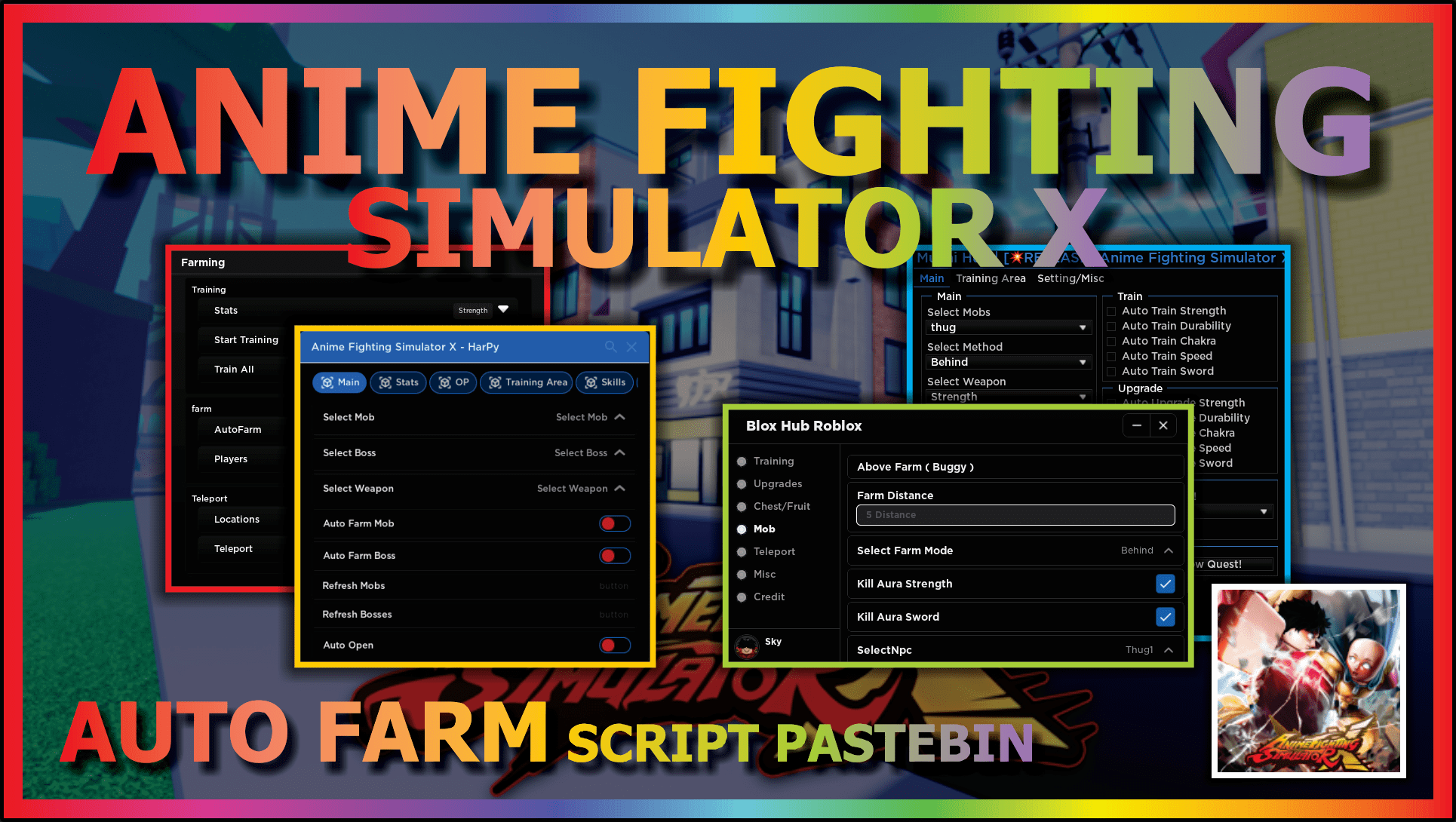Click the search icon in HarPy window
The image size is (1456, 822).
[x=610, y=345]
